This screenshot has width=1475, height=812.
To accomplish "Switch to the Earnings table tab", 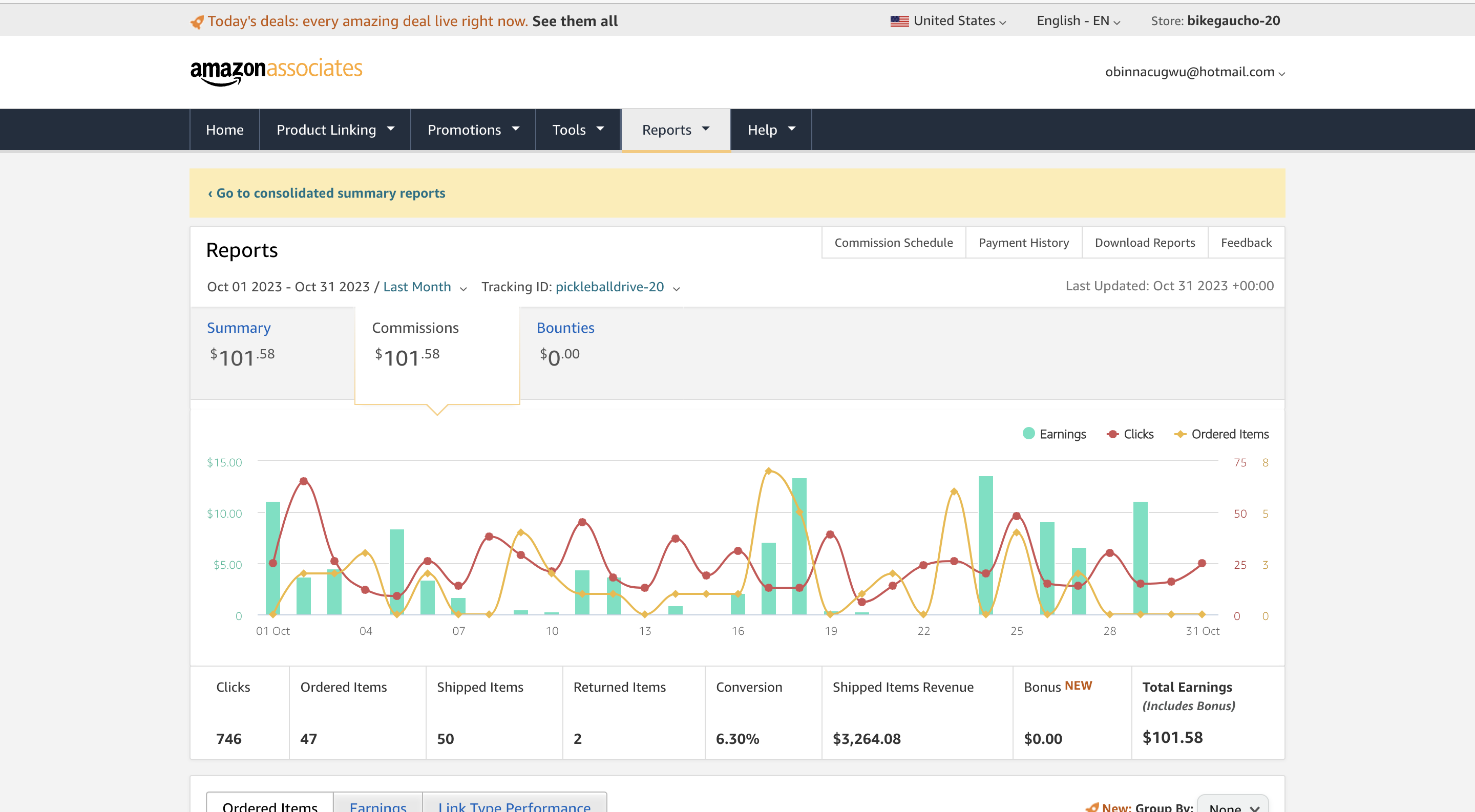I will tap(378, 803).
